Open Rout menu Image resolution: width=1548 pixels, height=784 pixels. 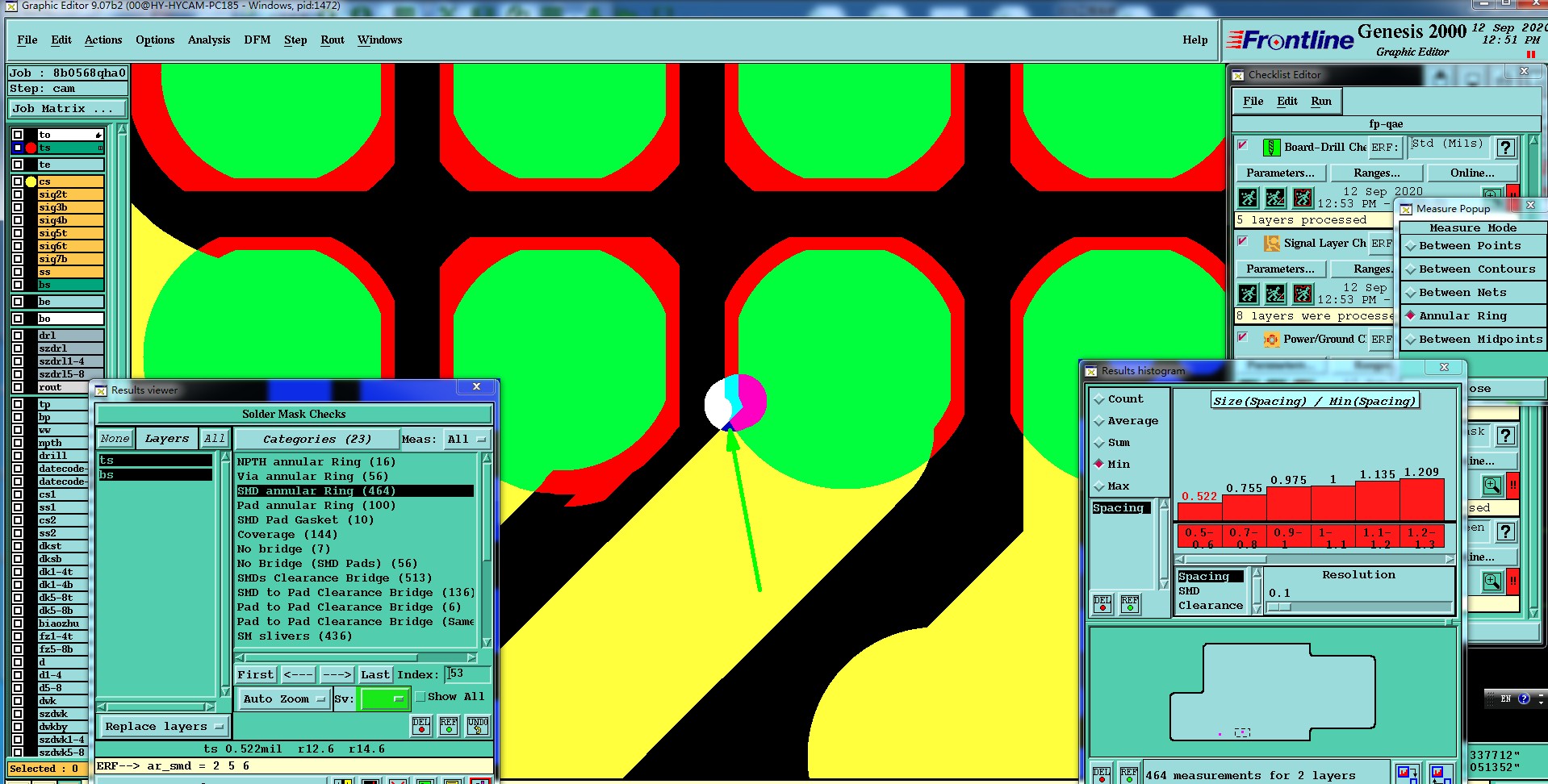333,40
